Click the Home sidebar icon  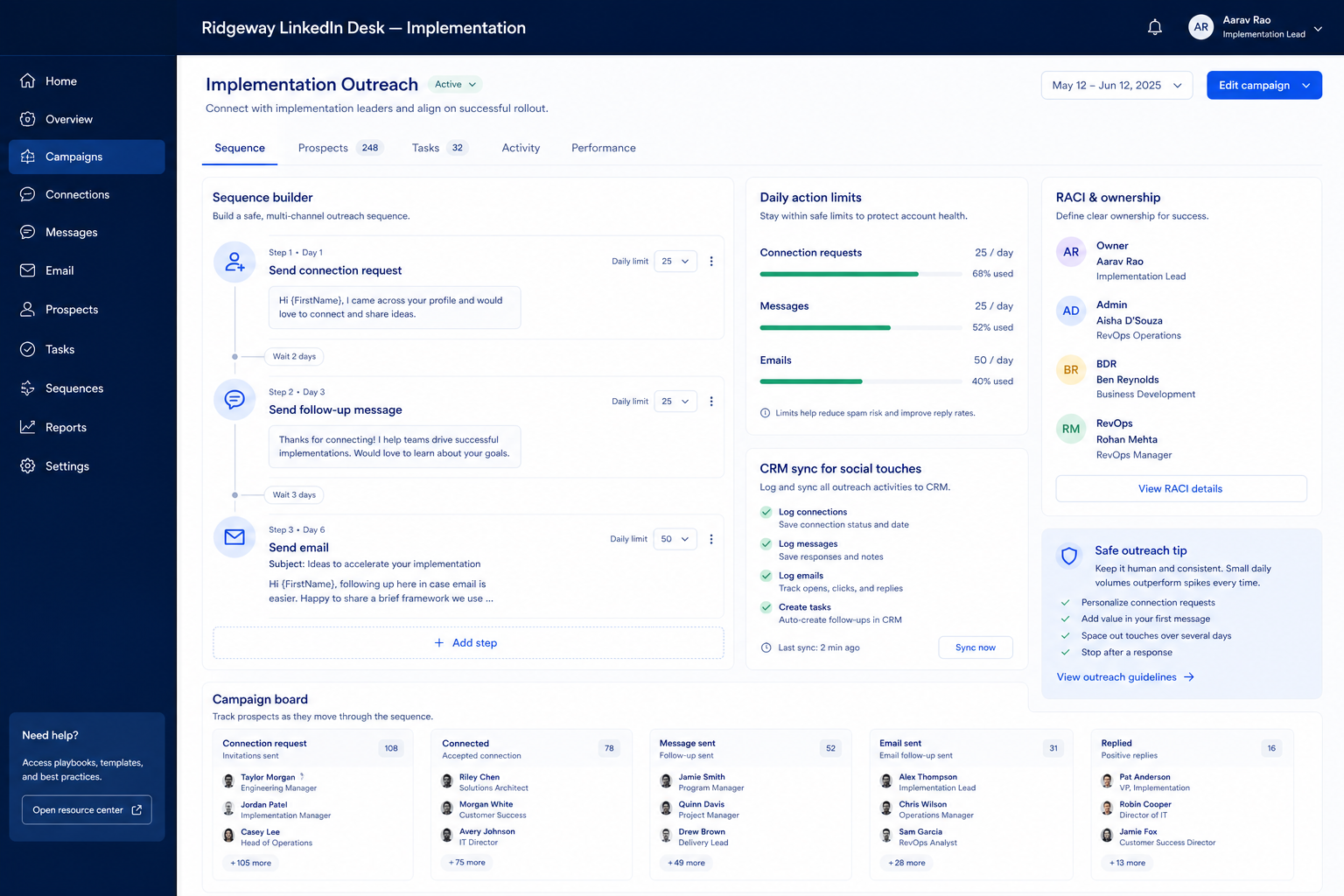(28, 80)
